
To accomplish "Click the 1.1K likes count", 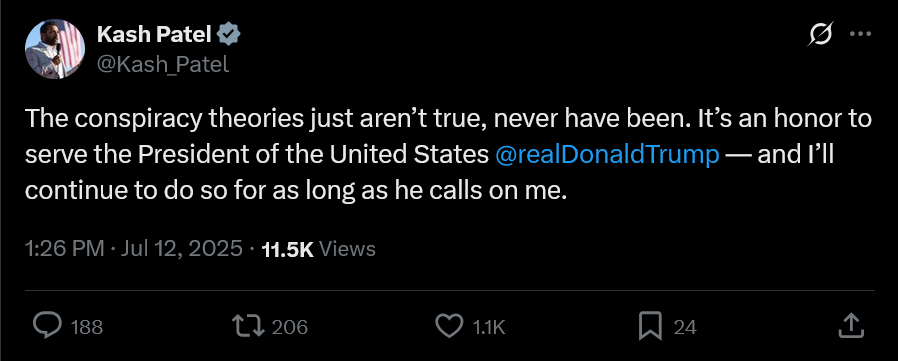I will coord(489,327).
